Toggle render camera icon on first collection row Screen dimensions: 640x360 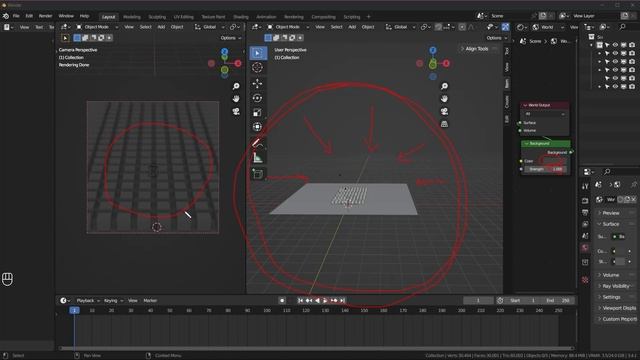[632, 45]
